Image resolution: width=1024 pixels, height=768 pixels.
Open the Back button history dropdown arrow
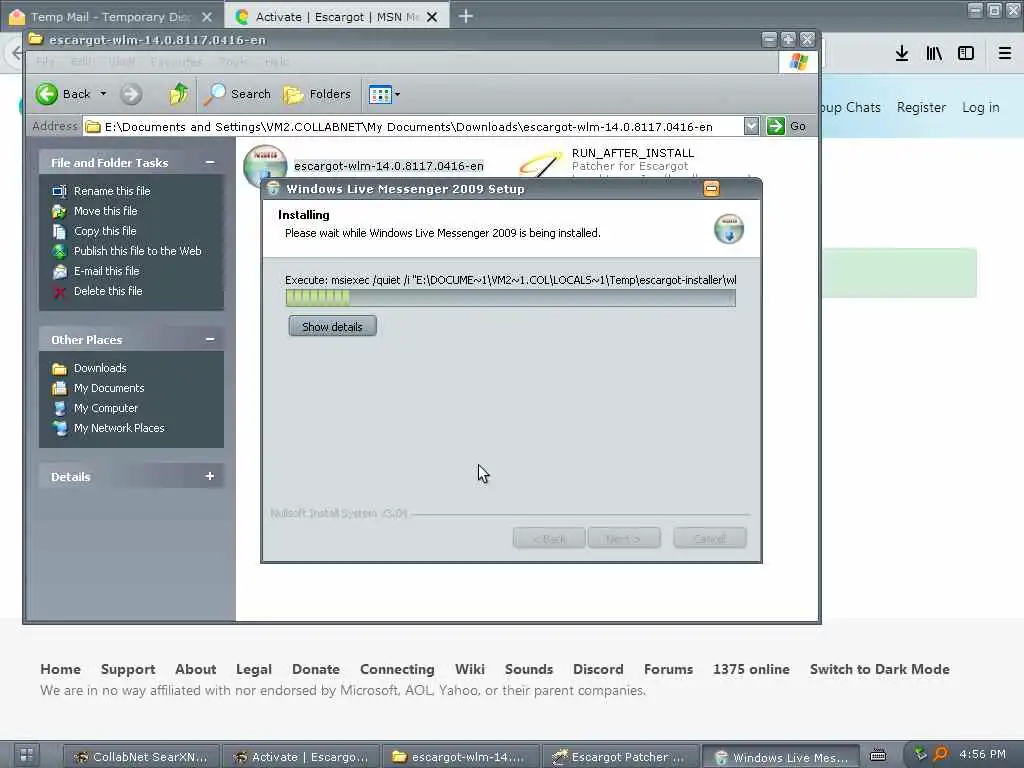(x=103, y=94)
